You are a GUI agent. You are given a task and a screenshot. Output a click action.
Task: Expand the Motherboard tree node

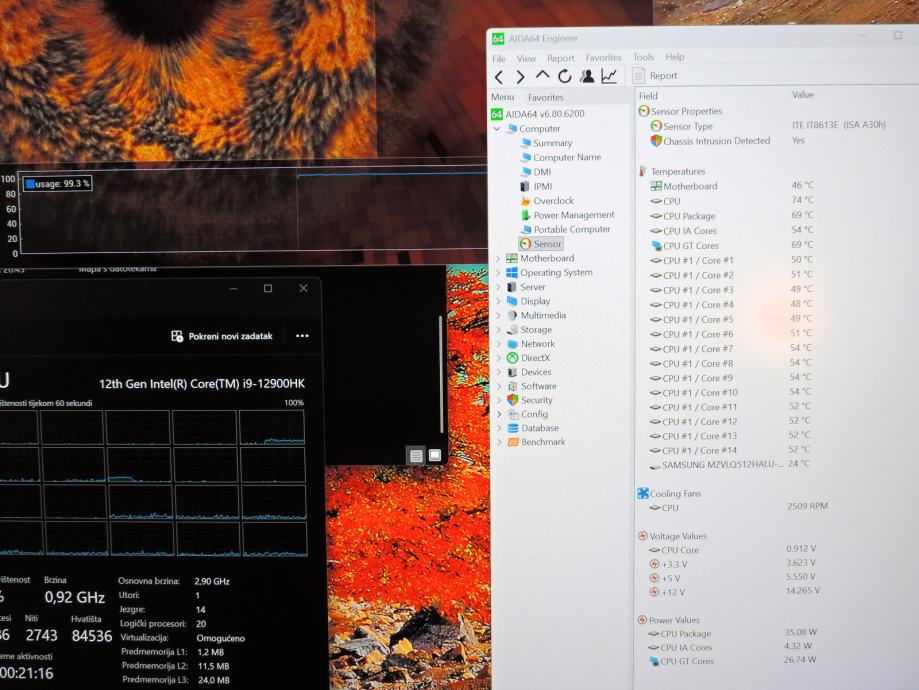499,258
